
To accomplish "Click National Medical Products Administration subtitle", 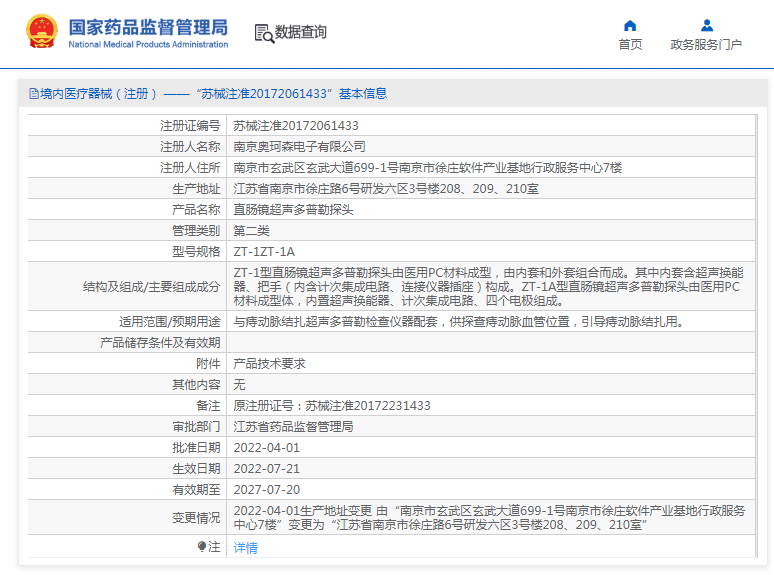I will [148, 44].
